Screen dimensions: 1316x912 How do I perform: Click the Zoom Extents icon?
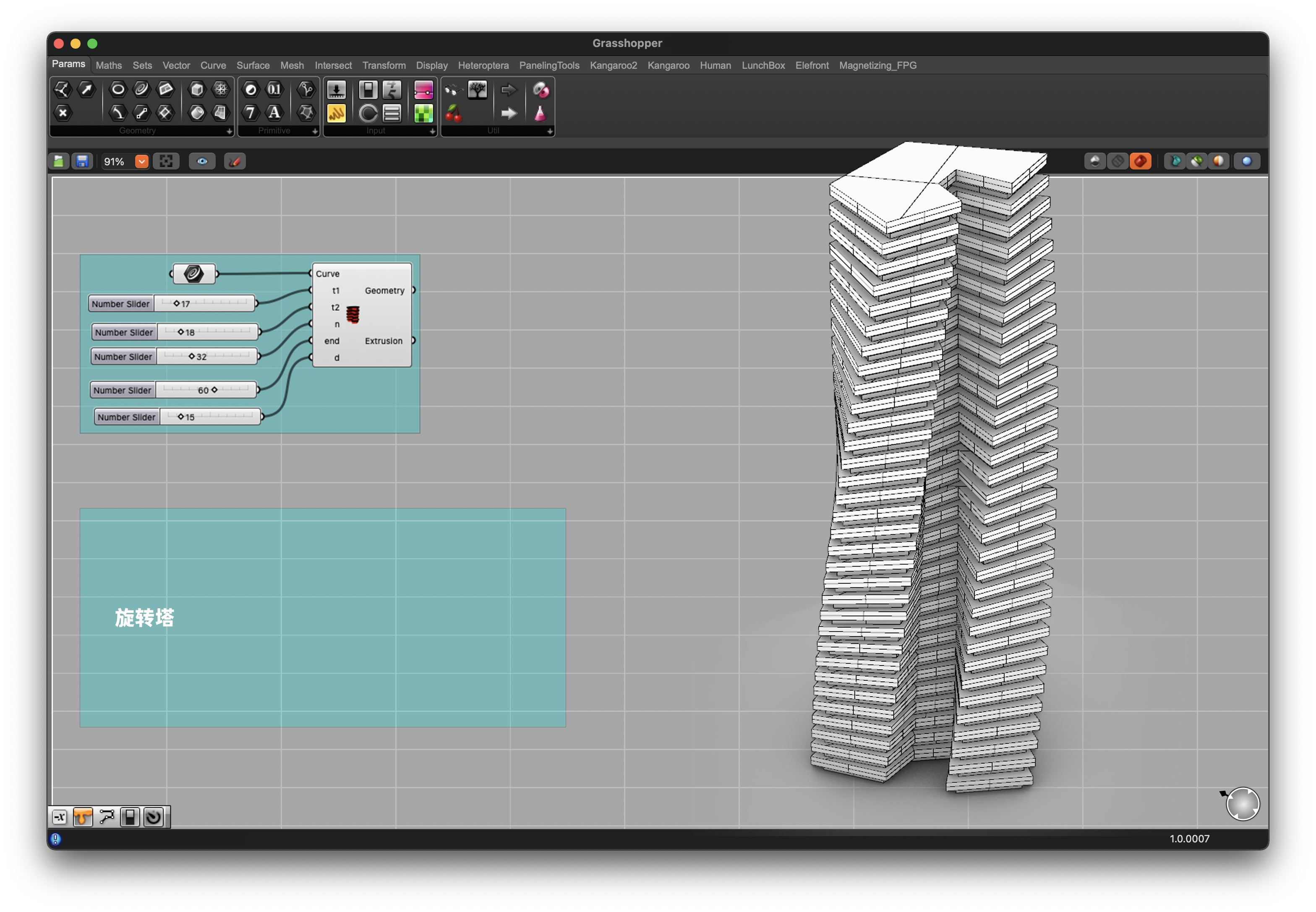click(x=166, y=161)
